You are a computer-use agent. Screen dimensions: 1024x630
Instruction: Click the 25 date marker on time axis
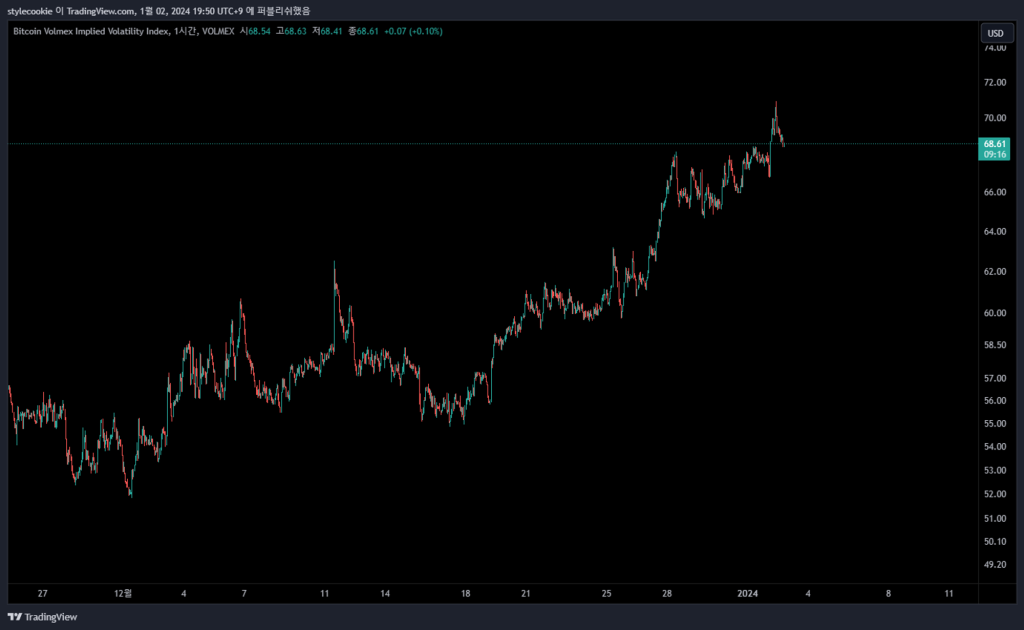point(606,593)
